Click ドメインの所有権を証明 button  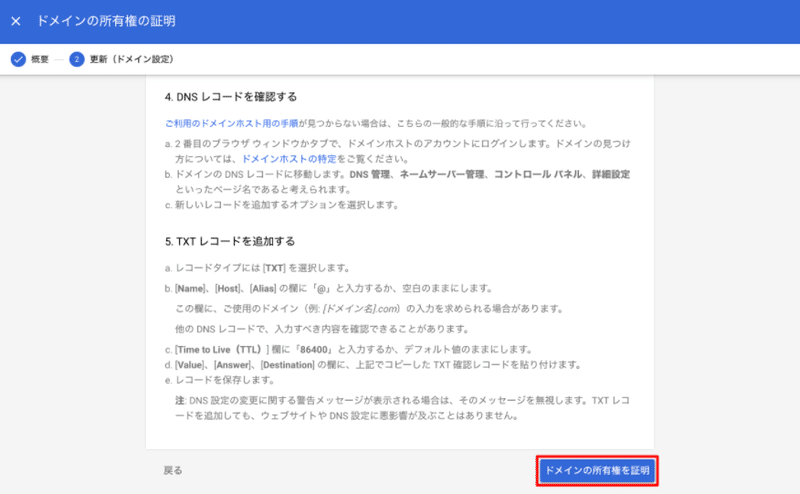597,471
